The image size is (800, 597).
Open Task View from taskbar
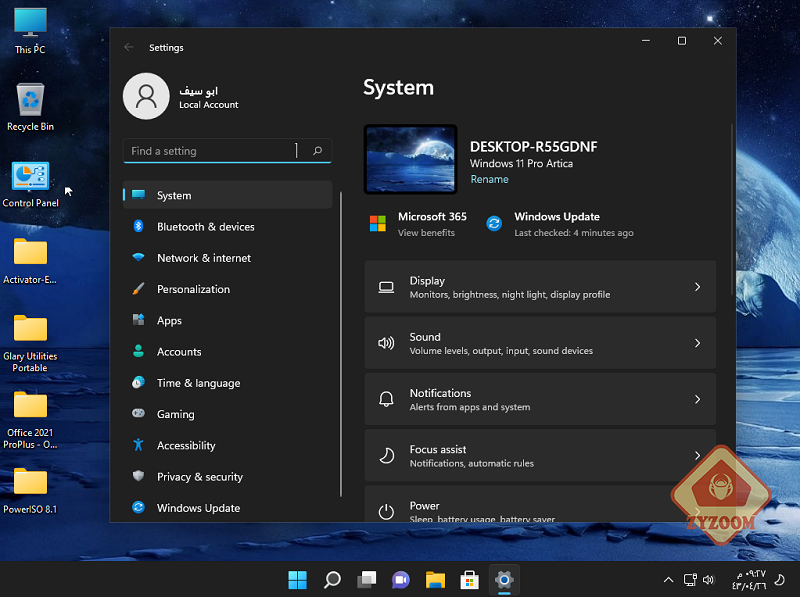point(366,580)
